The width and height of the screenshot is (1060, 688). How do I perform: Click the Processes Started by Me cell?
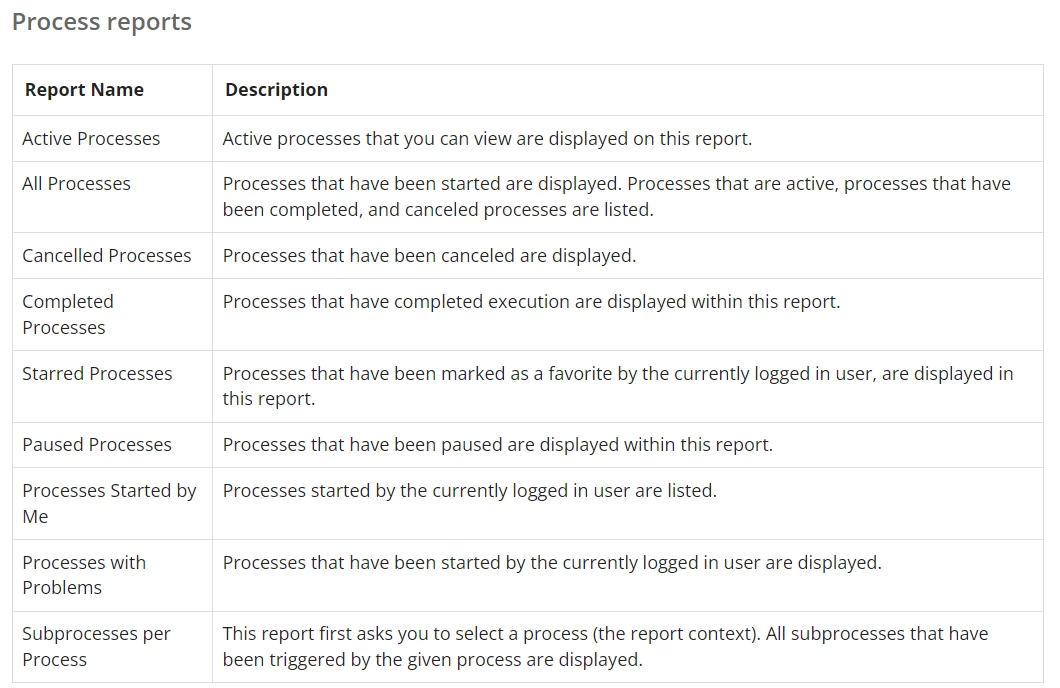[x=110, y=503]
